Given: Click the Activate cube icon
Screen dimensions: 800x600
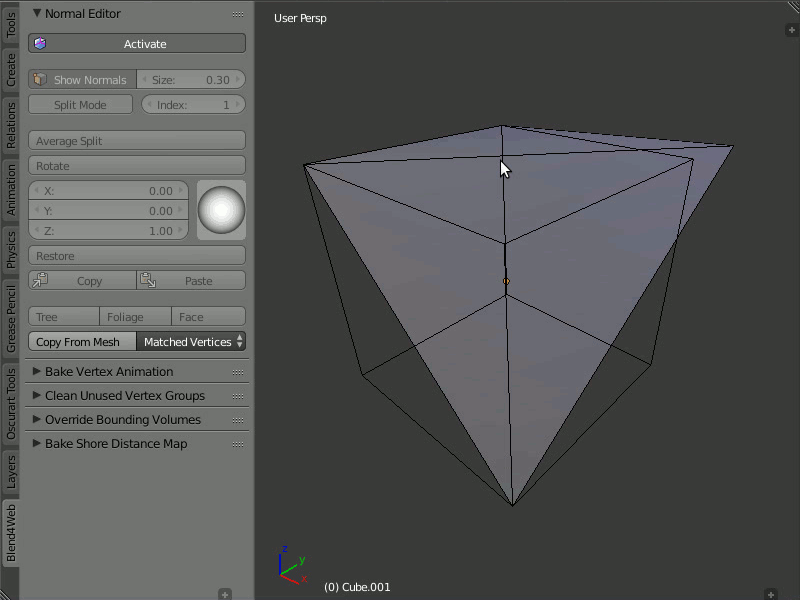Looking at the screenshot, I should pos(40,44).
